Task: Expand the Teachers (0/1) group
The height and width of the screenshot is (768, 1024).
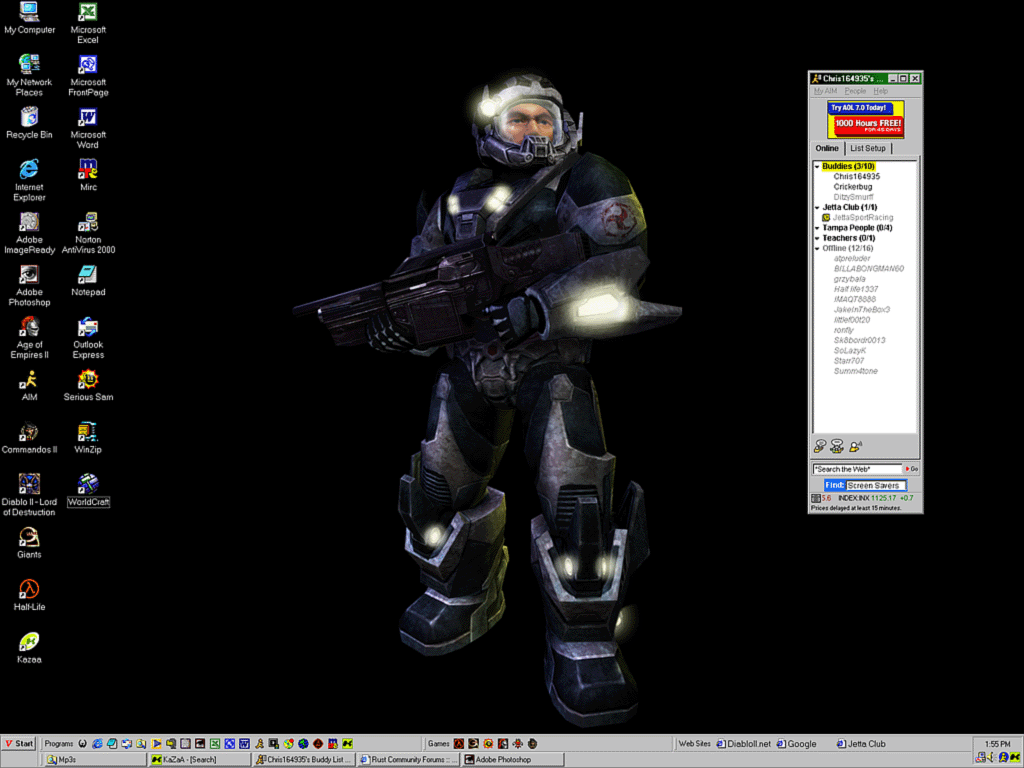Action: pyautogui.click(x=817, y=238)
